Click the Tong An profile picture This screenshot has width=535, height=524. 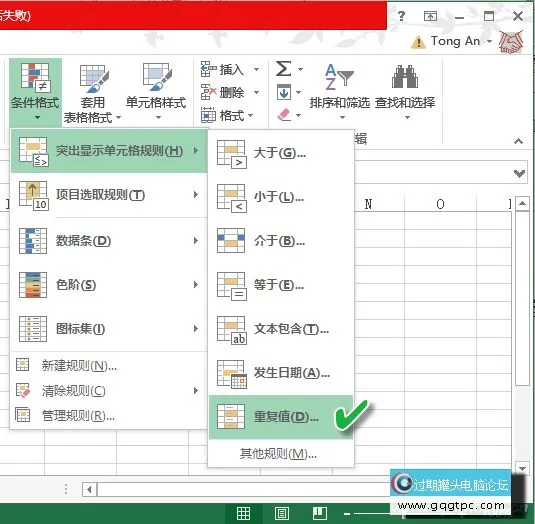pyautogui.click(x=511, y=42)
